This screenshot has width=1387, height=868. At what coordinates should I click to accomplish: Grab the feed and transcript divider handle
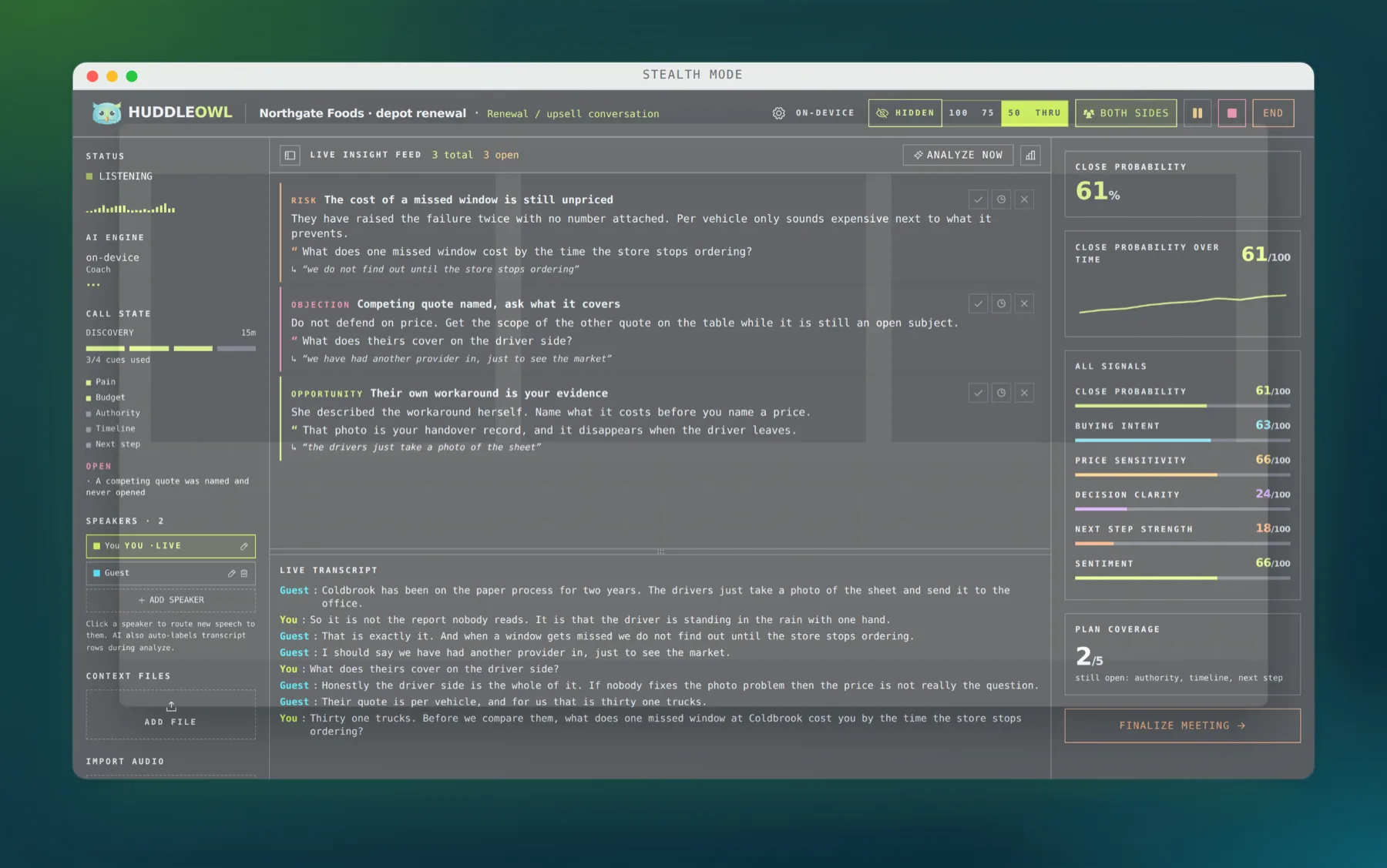click(660, 551)
